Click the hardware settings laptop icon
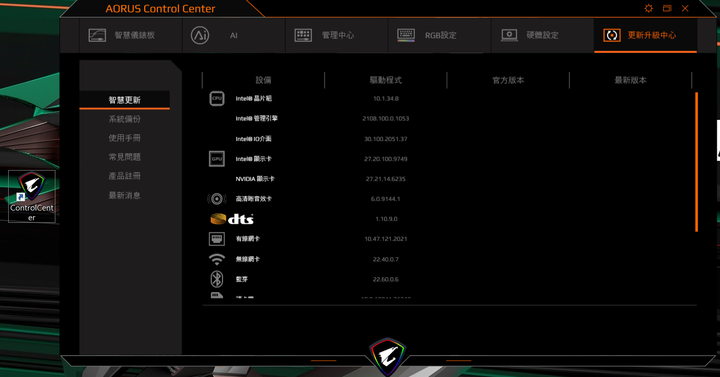The height and width of the screenshot is (377, 720). [x=509, y=35]
